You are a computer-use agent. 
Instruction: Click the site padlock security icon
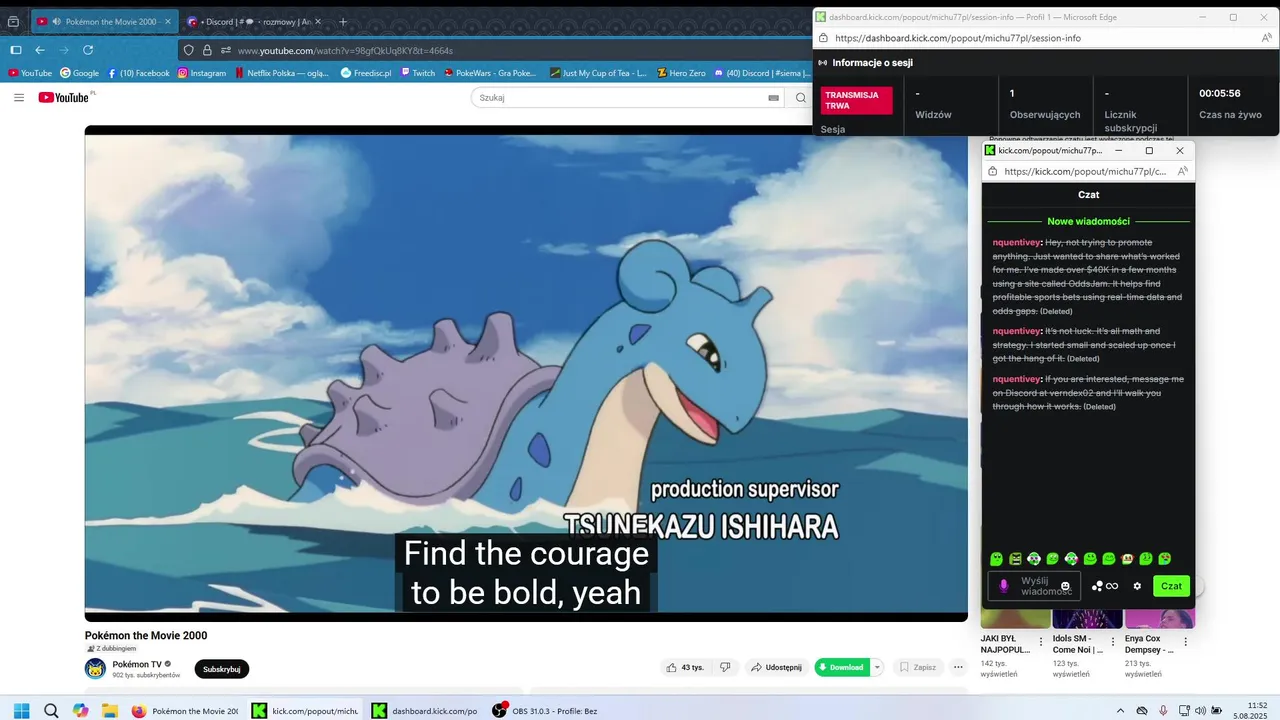(x=207, y=50)
